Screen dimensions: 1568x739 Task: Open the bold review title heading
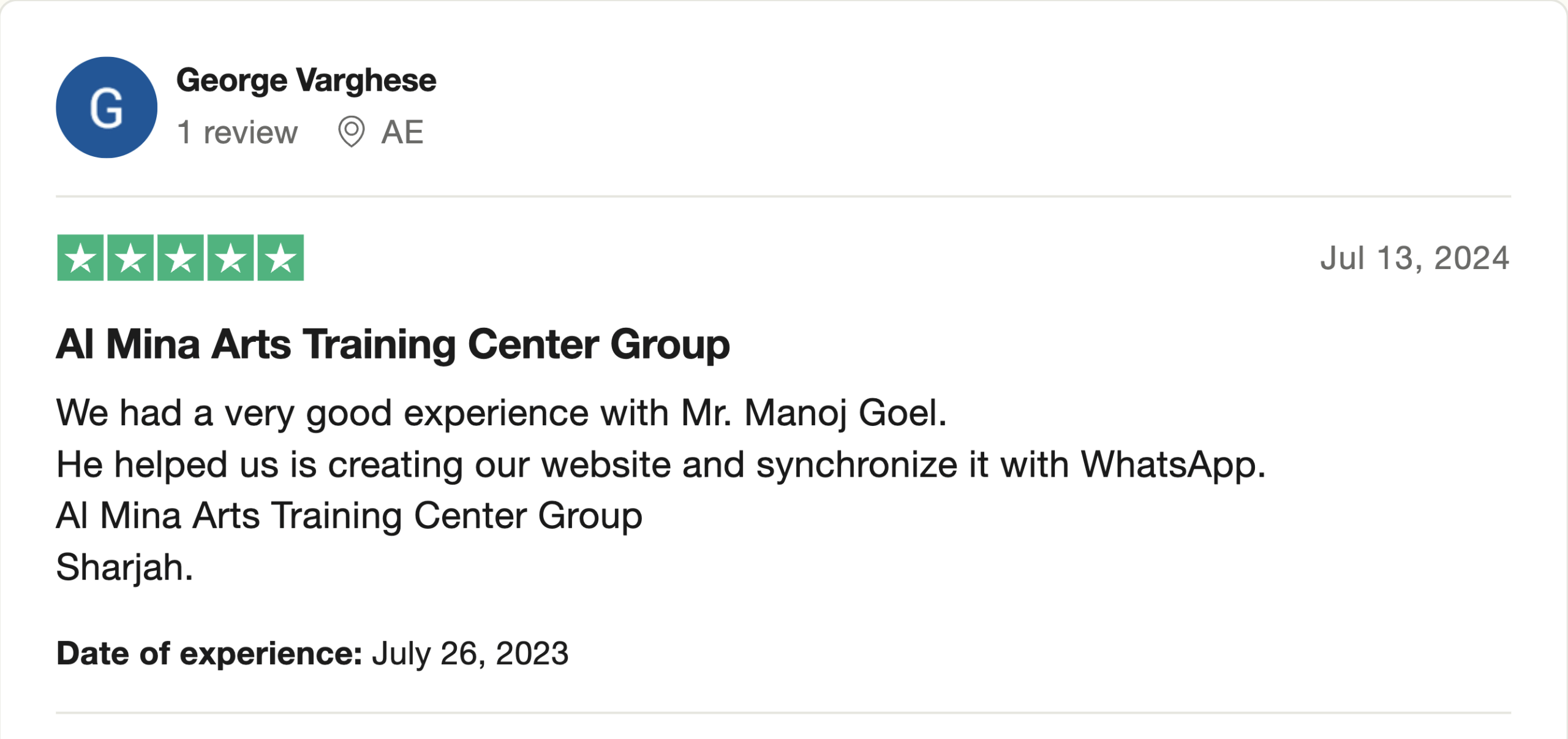pos(393,344)
